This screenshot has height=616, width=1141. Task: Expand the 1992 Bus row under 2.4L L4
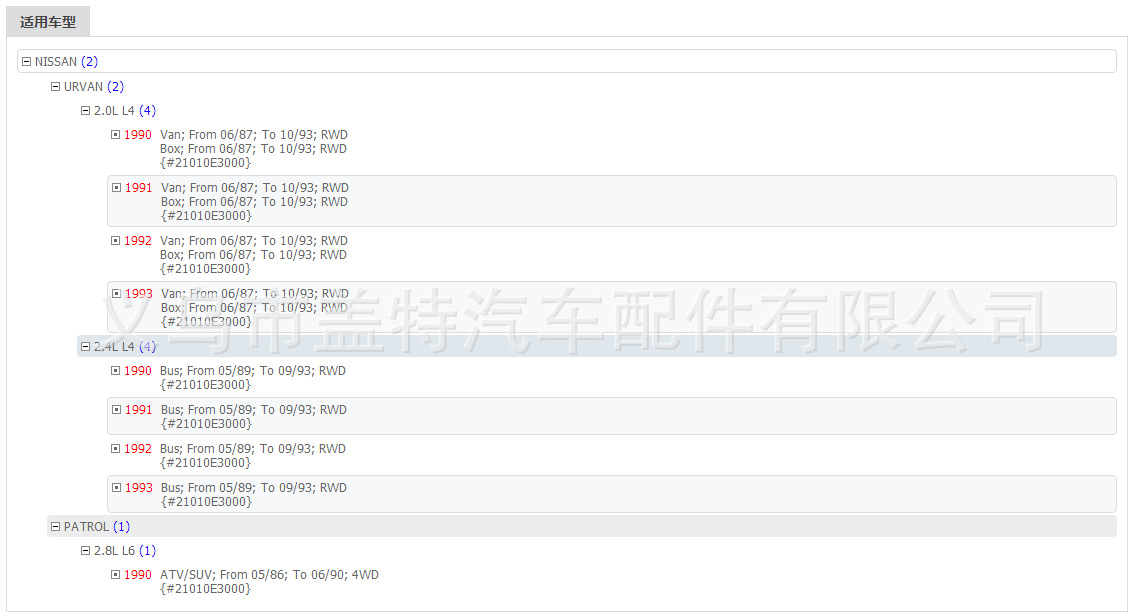[115, 449]
